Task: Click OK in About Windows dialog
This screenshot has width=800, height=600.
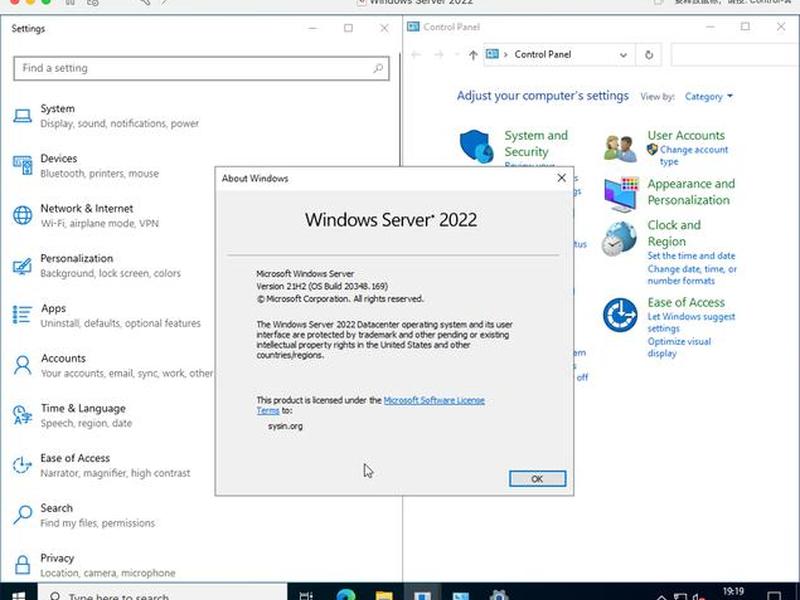Action: pos(537,479)
